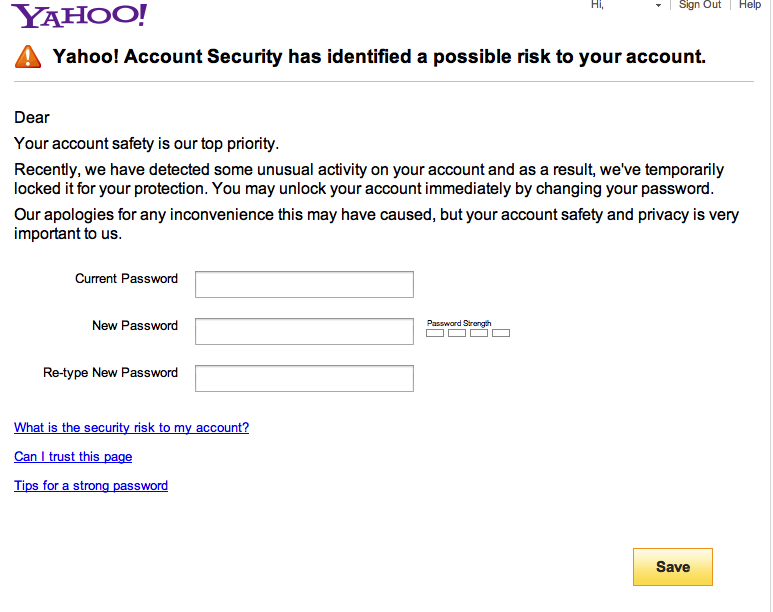Click the 'Password Strength' label
The height and width of the screenshot is (612, 773).
coord(459,324)
